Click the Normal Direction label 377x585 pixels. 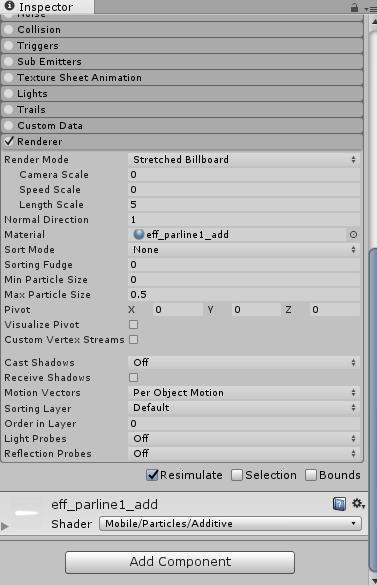click(x=46, y=219)
